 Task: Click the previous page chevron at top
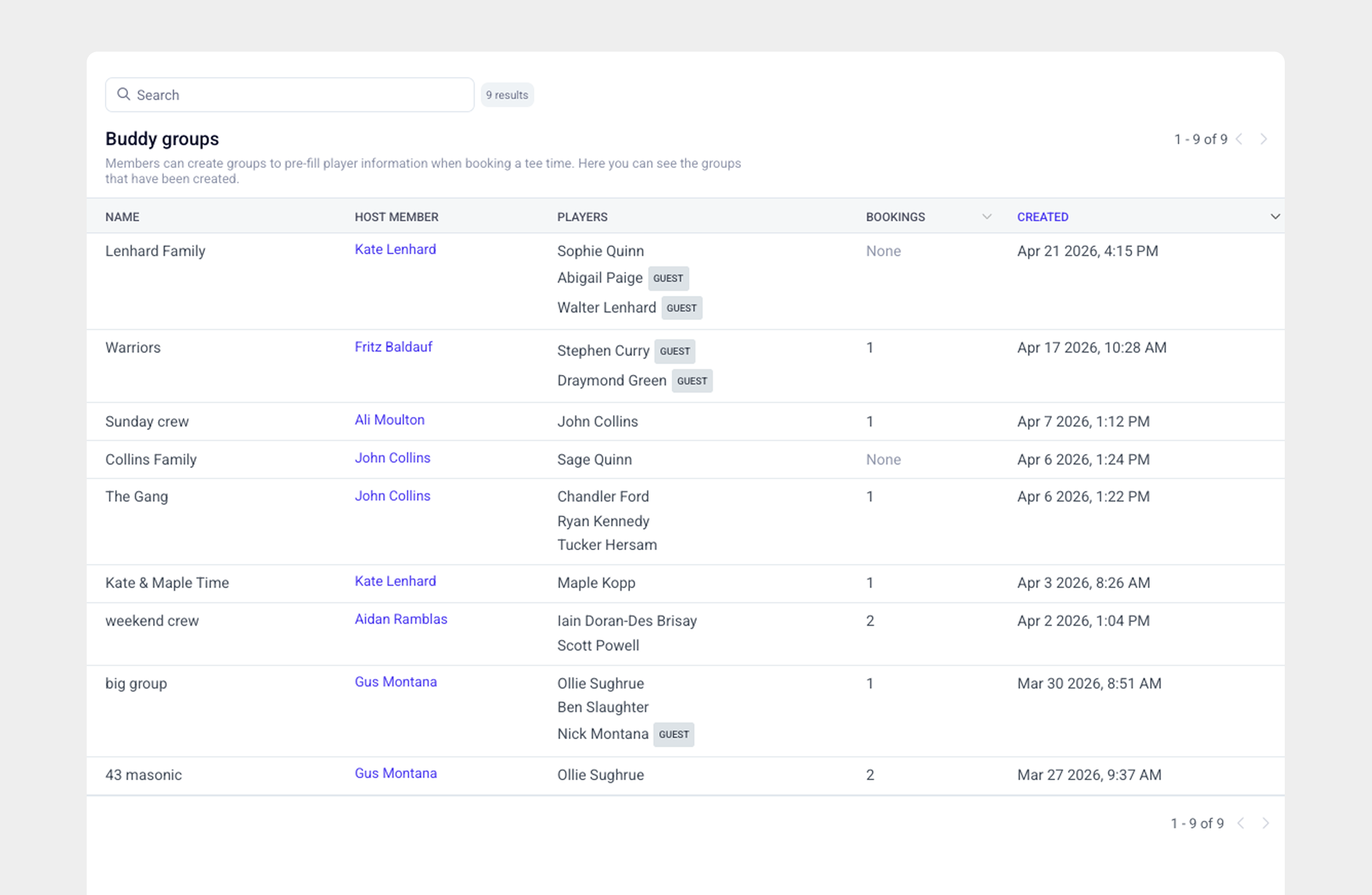point(1239,138)
